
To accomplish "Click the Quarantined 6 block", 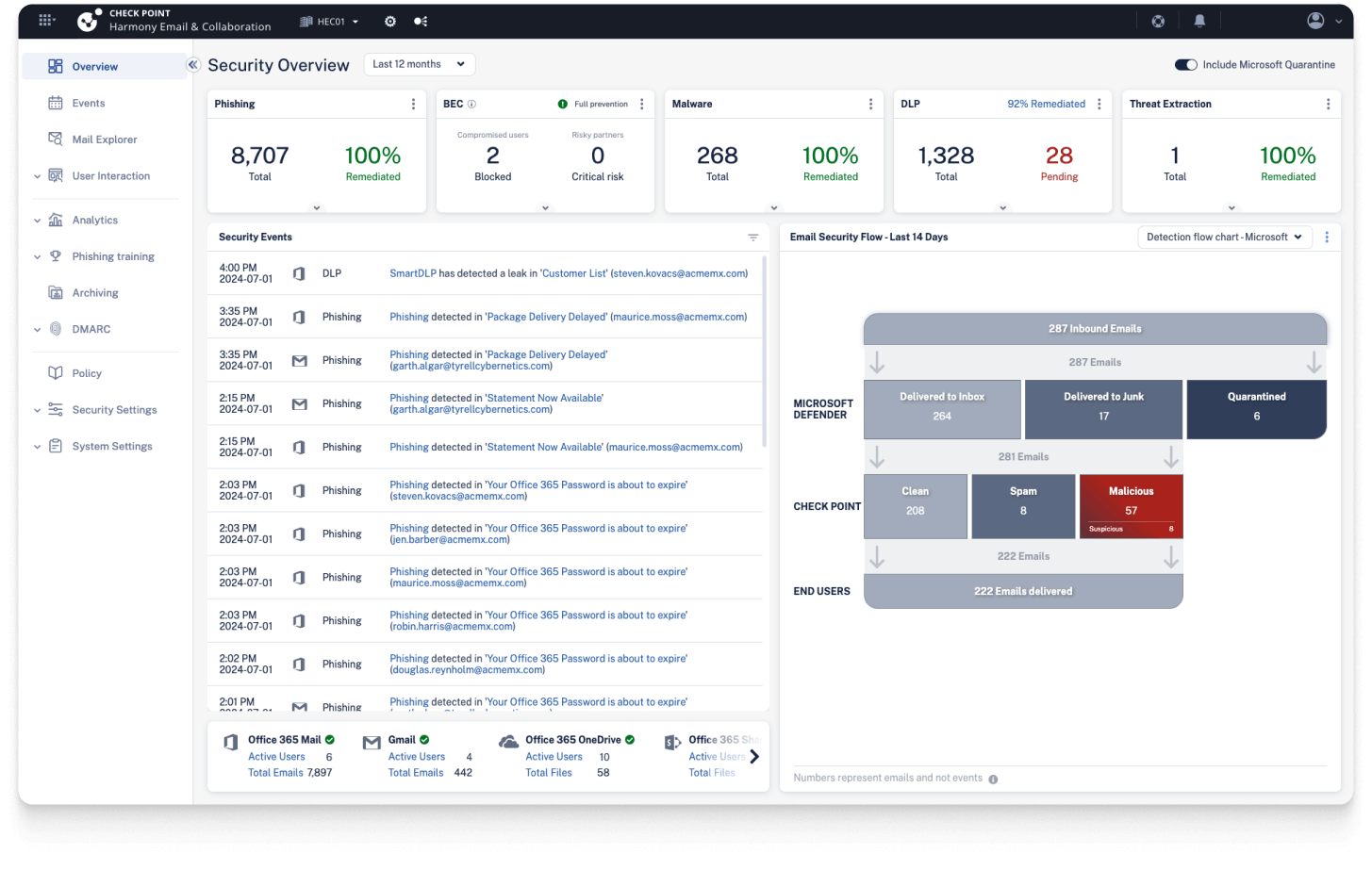I will click(1256, 409).
